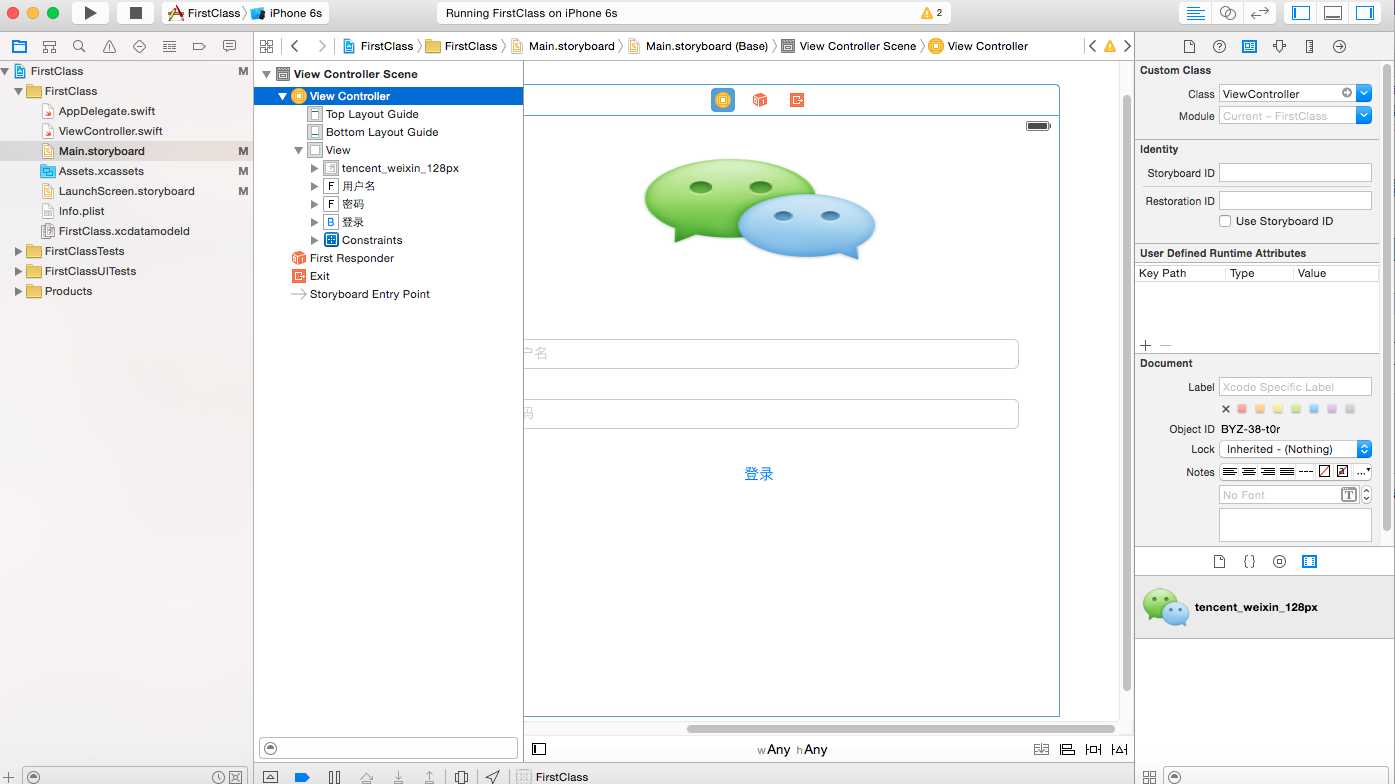The width and height of the screenshot is (1395, 784).
Task: Open the Class dropdown arrow
Action: [x=1364, y=93]
